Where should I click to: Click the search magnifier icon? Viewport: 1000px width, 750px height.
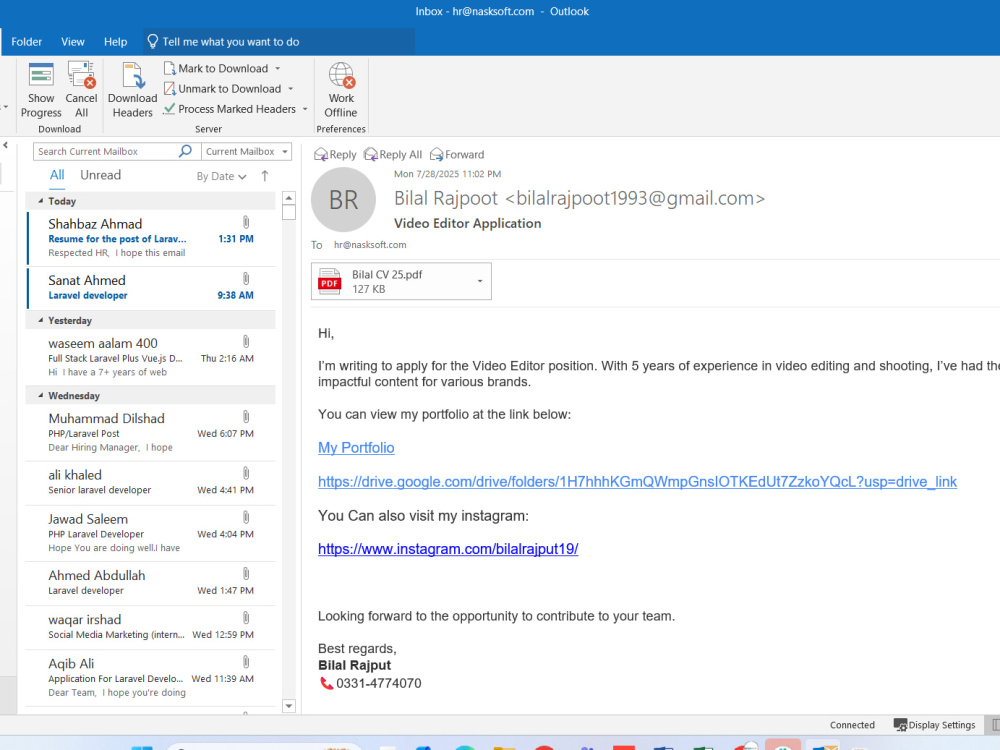coord(185,151)
